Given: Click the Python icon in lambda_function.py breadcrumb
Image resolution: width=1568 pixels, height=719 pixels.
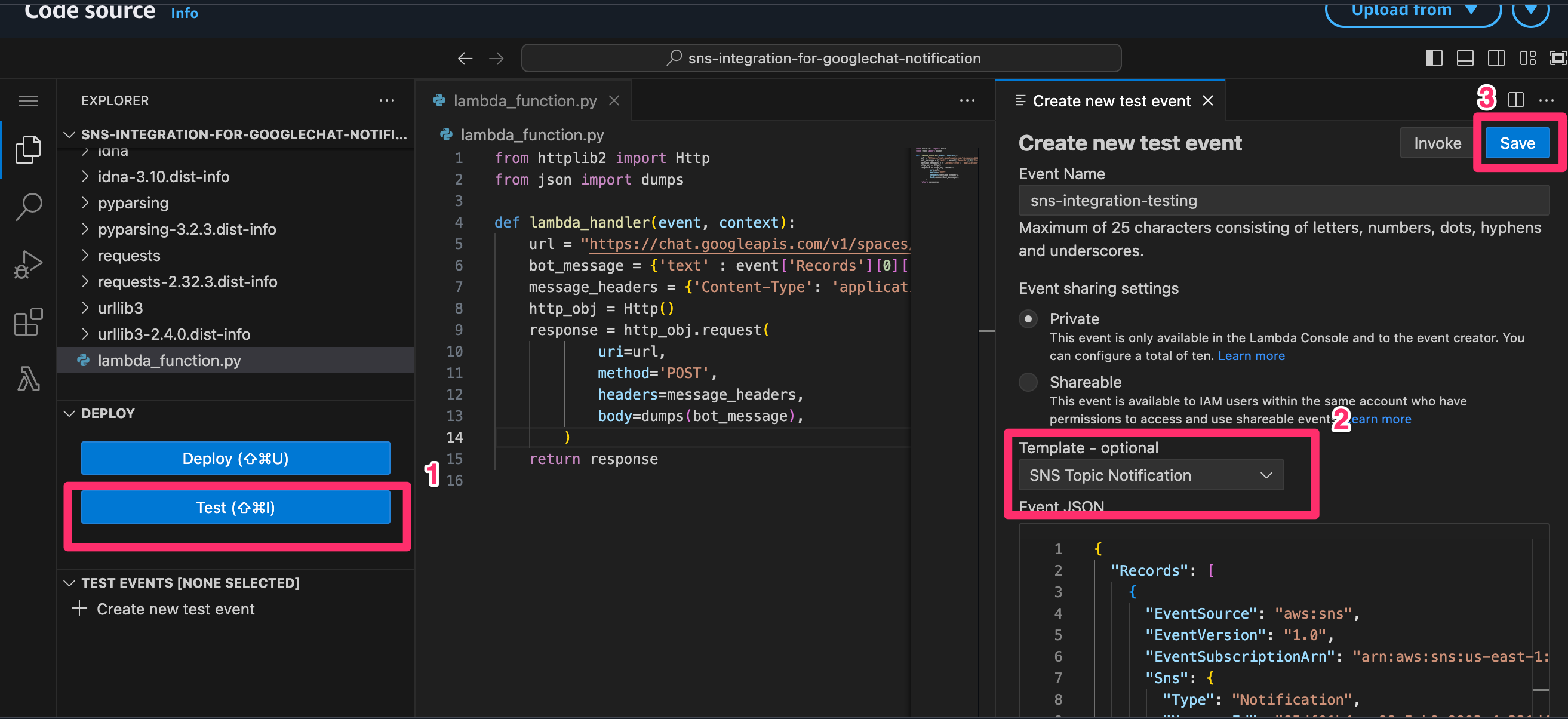Looking at the screenshot, I should [x=446, y=134].
